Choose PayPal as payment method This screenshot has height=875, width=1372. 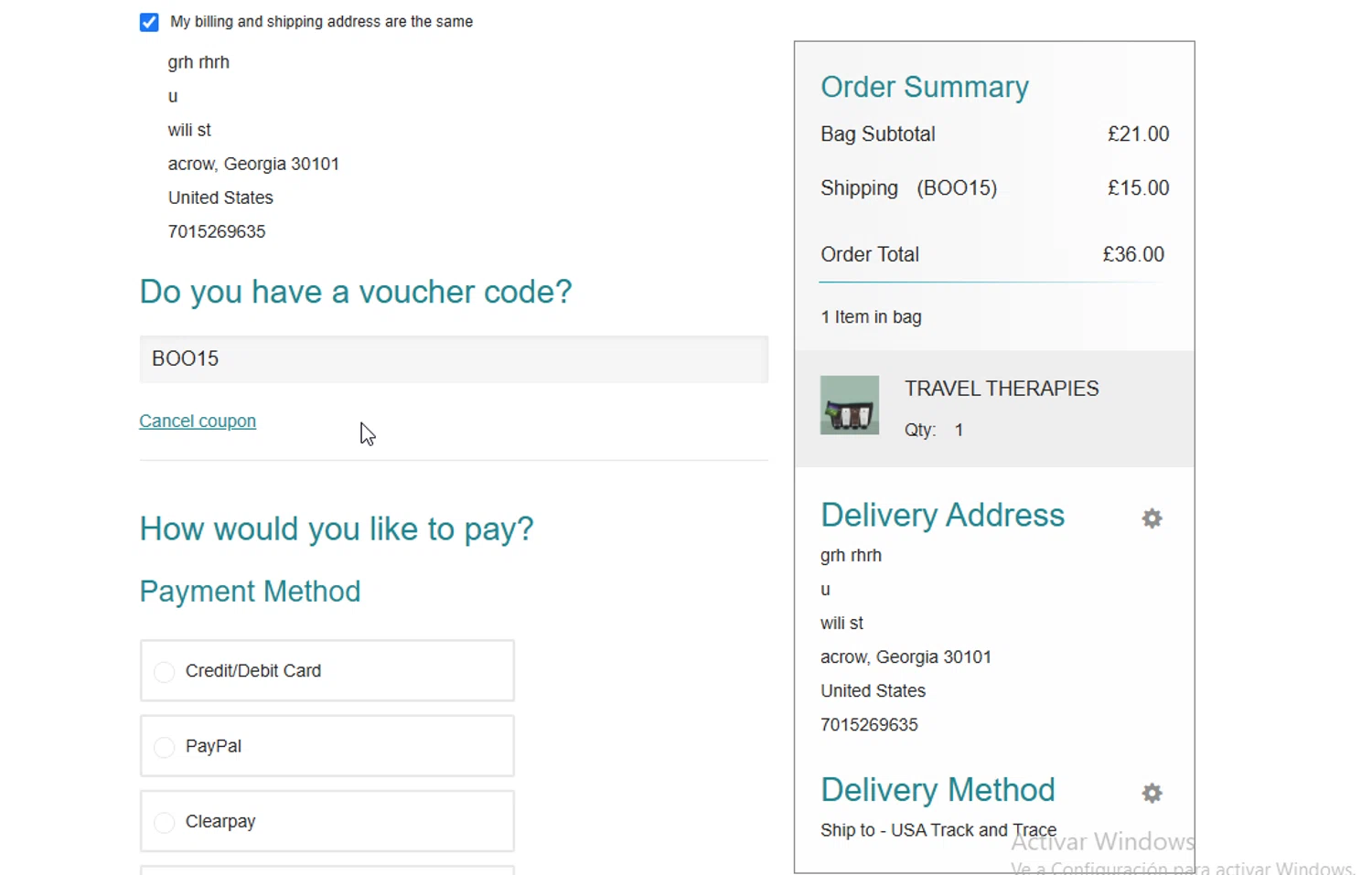(165, 747)
